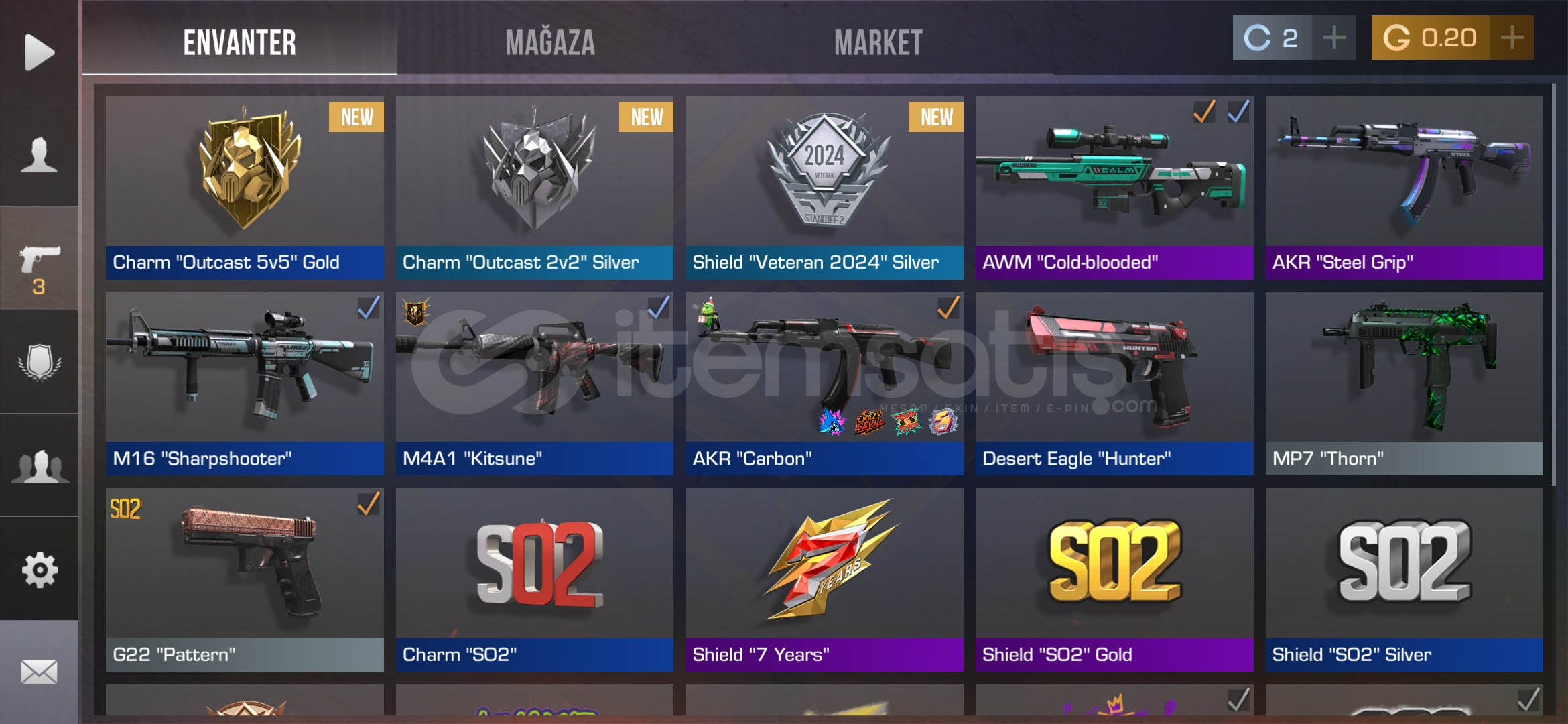Toggle the blue checkmark on M16 Sharpshooter
The width and height of the screenshot is (1568, 724).
[x=369, y=307]
